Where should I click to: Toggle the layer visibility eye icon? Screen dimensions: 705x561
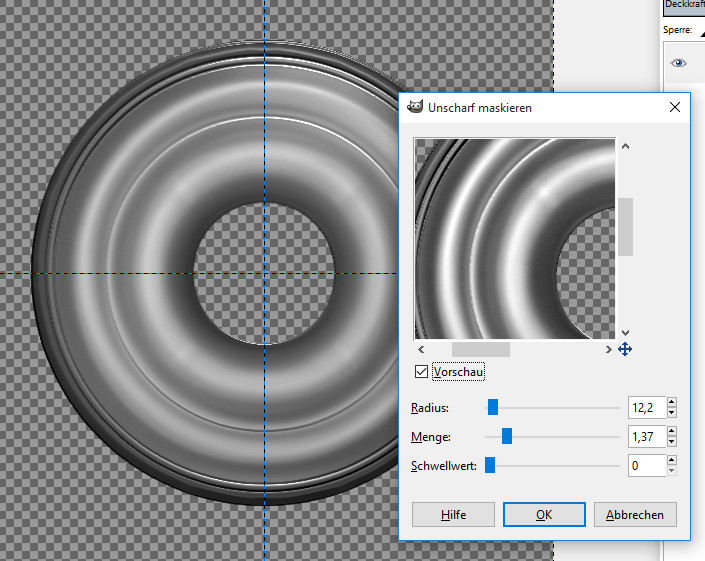(678, 63)
